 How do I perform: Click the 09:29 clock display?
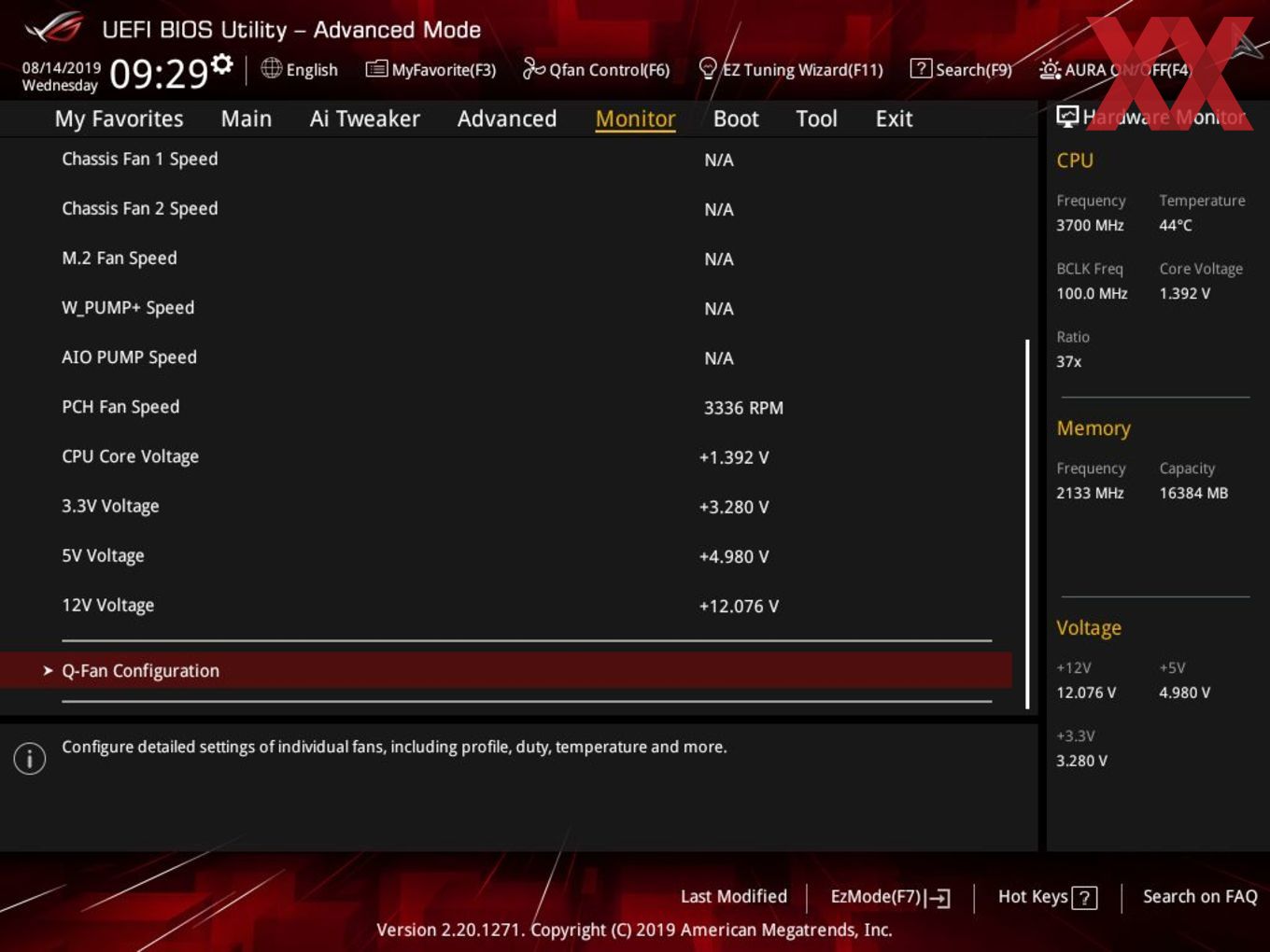[159, 73]
